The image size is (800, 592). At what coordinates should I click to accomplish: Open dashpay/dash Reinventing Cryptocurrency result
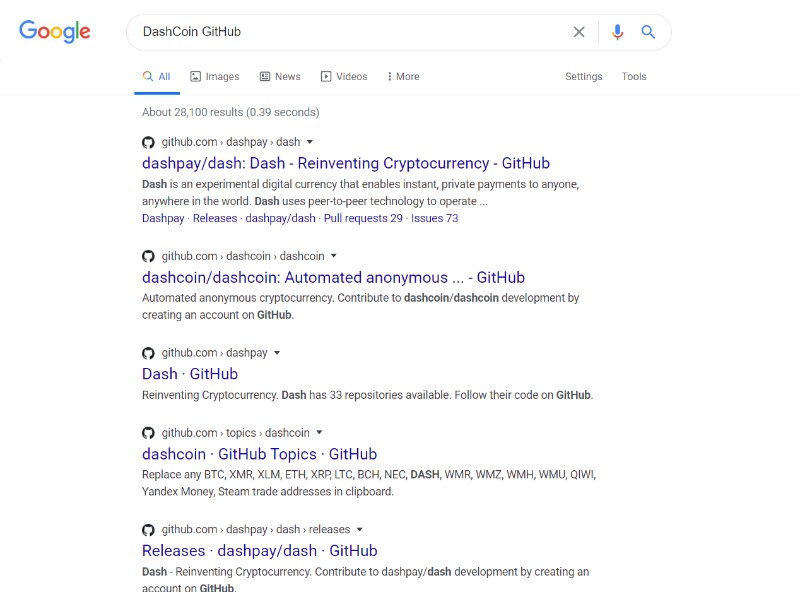pos(346,163)
